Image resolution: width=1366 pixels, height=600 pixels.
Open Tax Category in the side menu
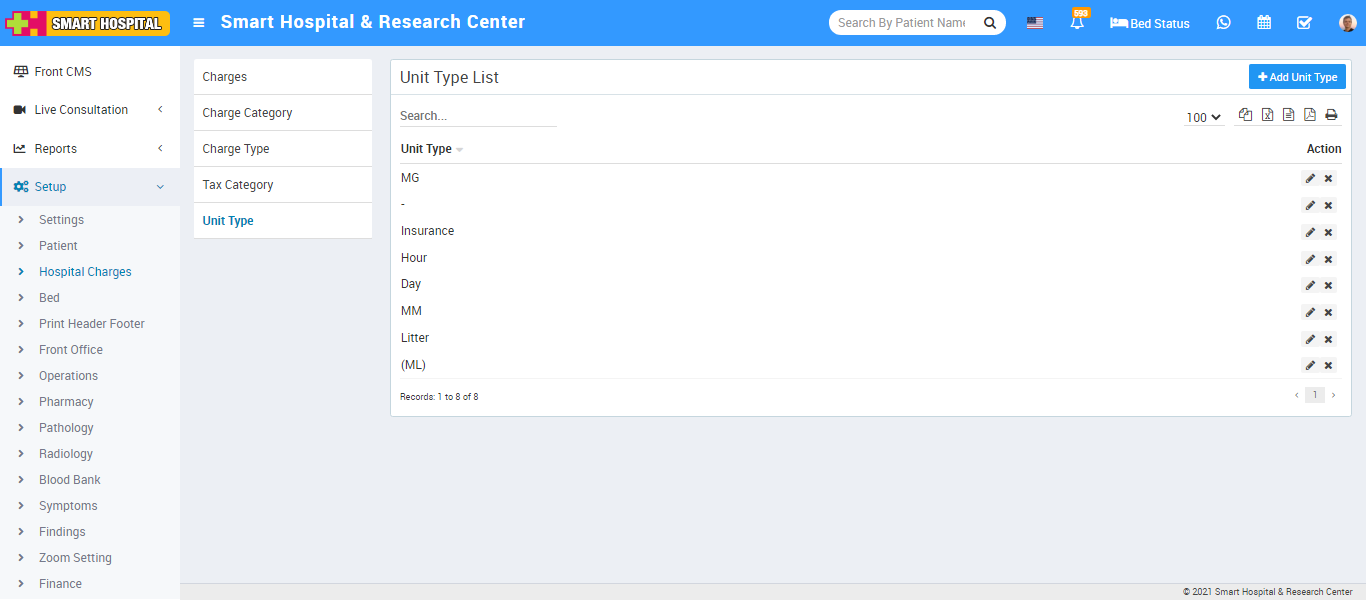point(238,185)
